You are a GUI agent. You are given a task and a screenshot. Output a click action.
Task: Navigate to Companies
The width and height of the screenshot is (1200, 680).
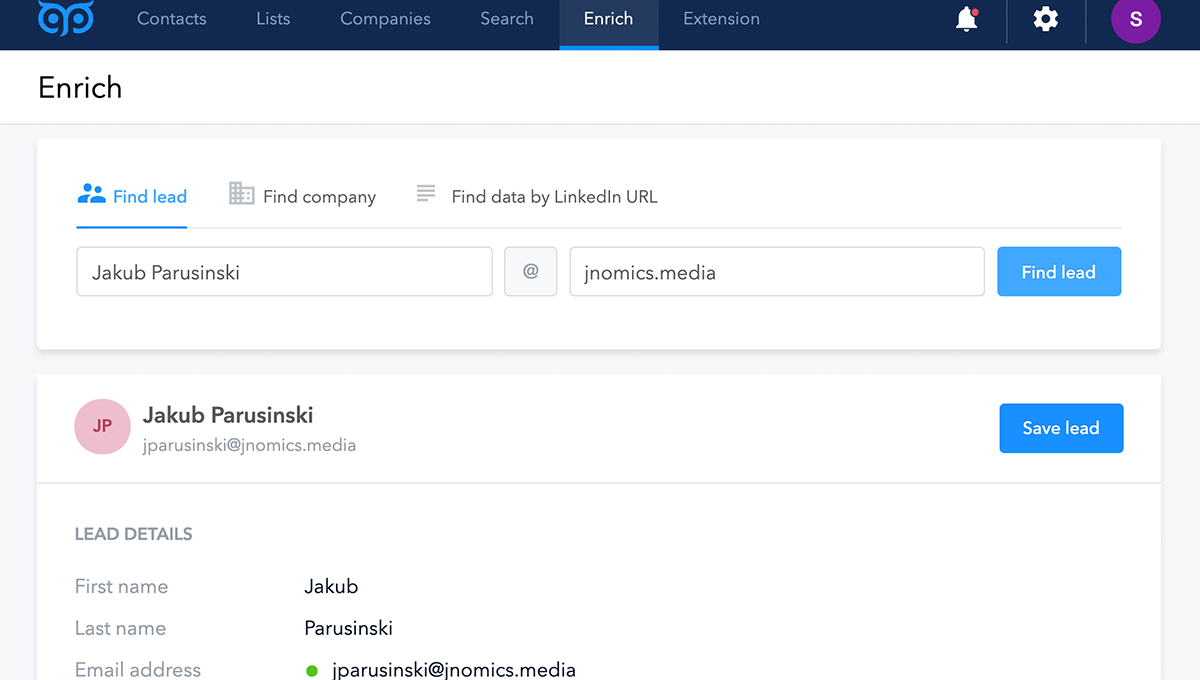click(x=385, y=19)
